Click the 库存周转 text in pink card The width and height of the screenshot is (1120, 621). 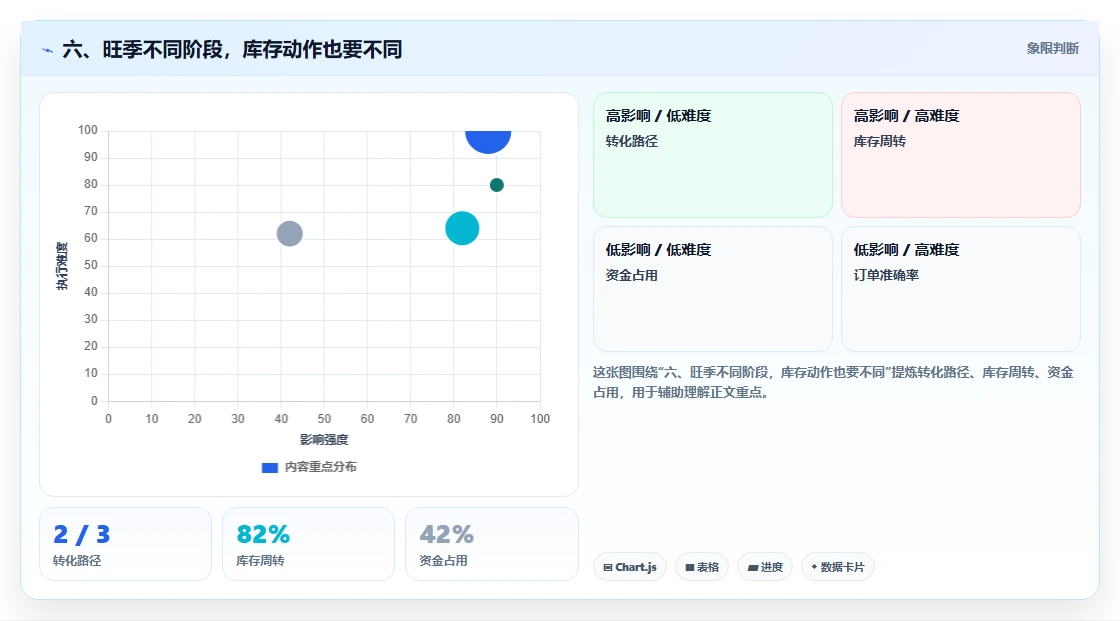coord(879,141)
